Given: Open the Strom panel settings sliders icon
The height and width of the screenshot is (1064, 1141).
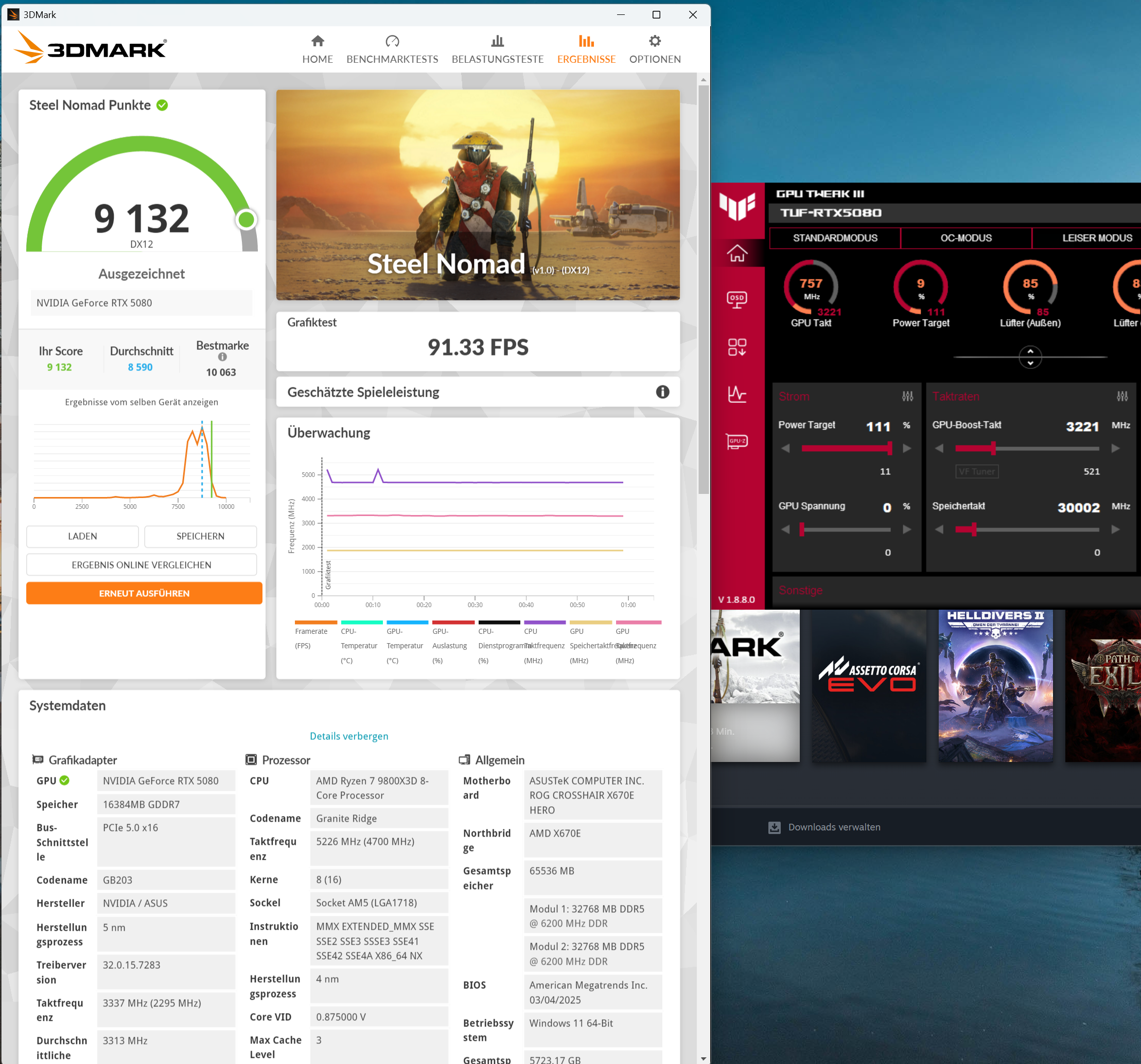Looking at the screenshot, I should [x=907, y=396].
